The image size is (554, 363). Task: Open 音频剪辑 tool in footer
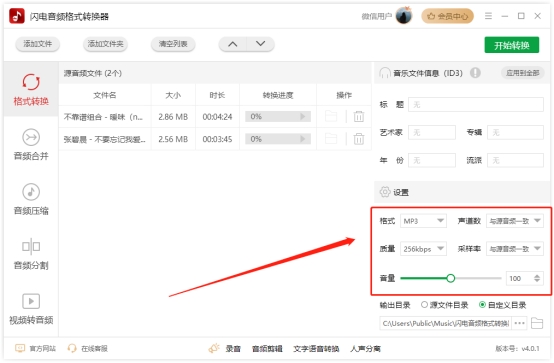point(267,349)
